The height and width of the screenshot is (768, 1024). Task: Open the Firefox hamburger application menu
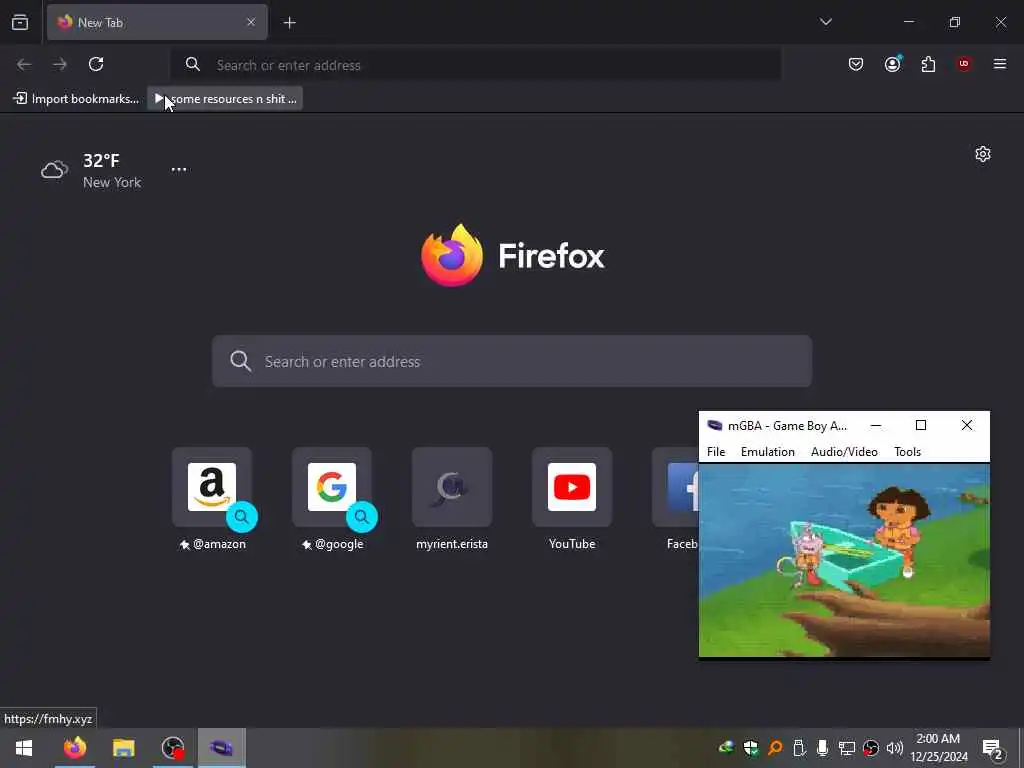coord(1000,64)
